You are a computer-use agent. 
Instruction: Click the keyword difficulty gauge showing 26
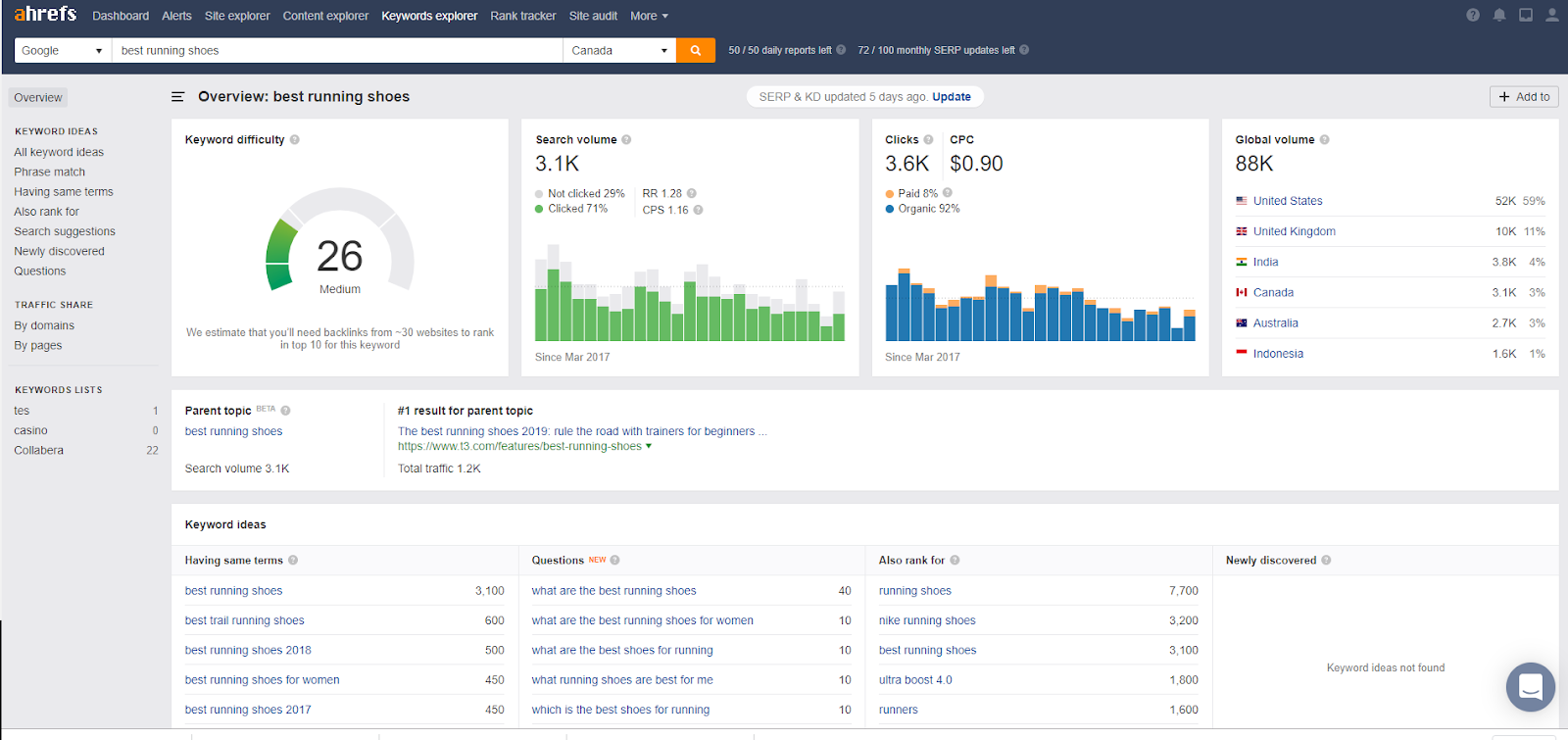pyautogui.click(x=340, y=242)
